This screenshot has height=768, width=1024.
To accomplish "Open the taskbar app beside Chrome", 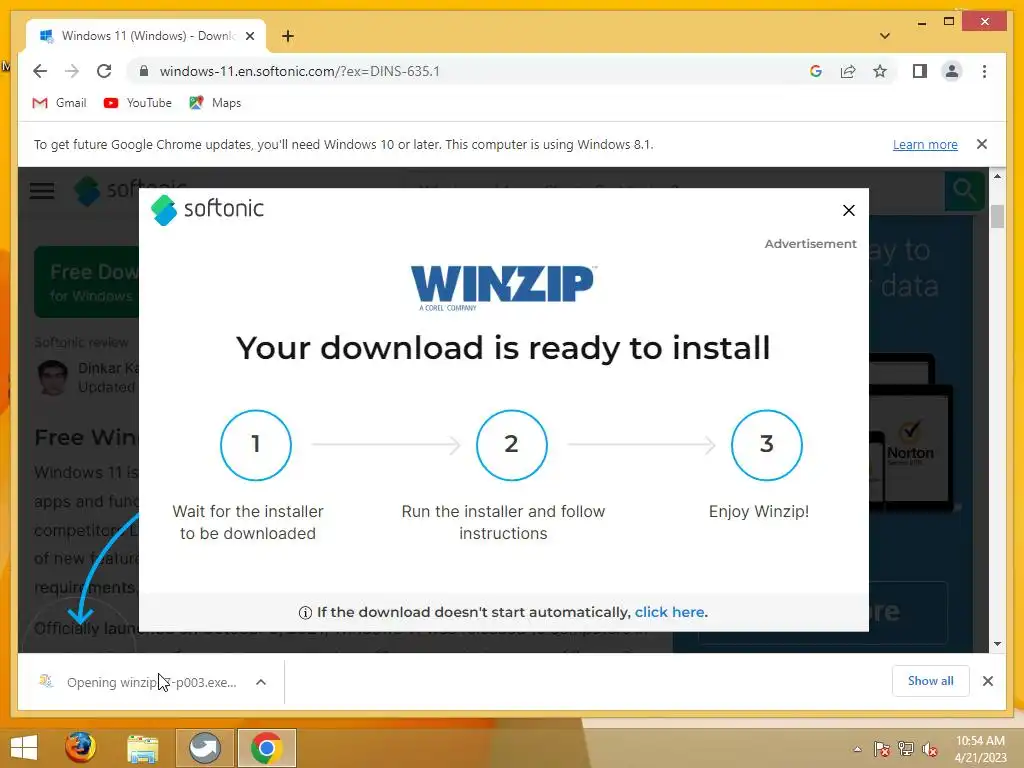I will [204, 748].
